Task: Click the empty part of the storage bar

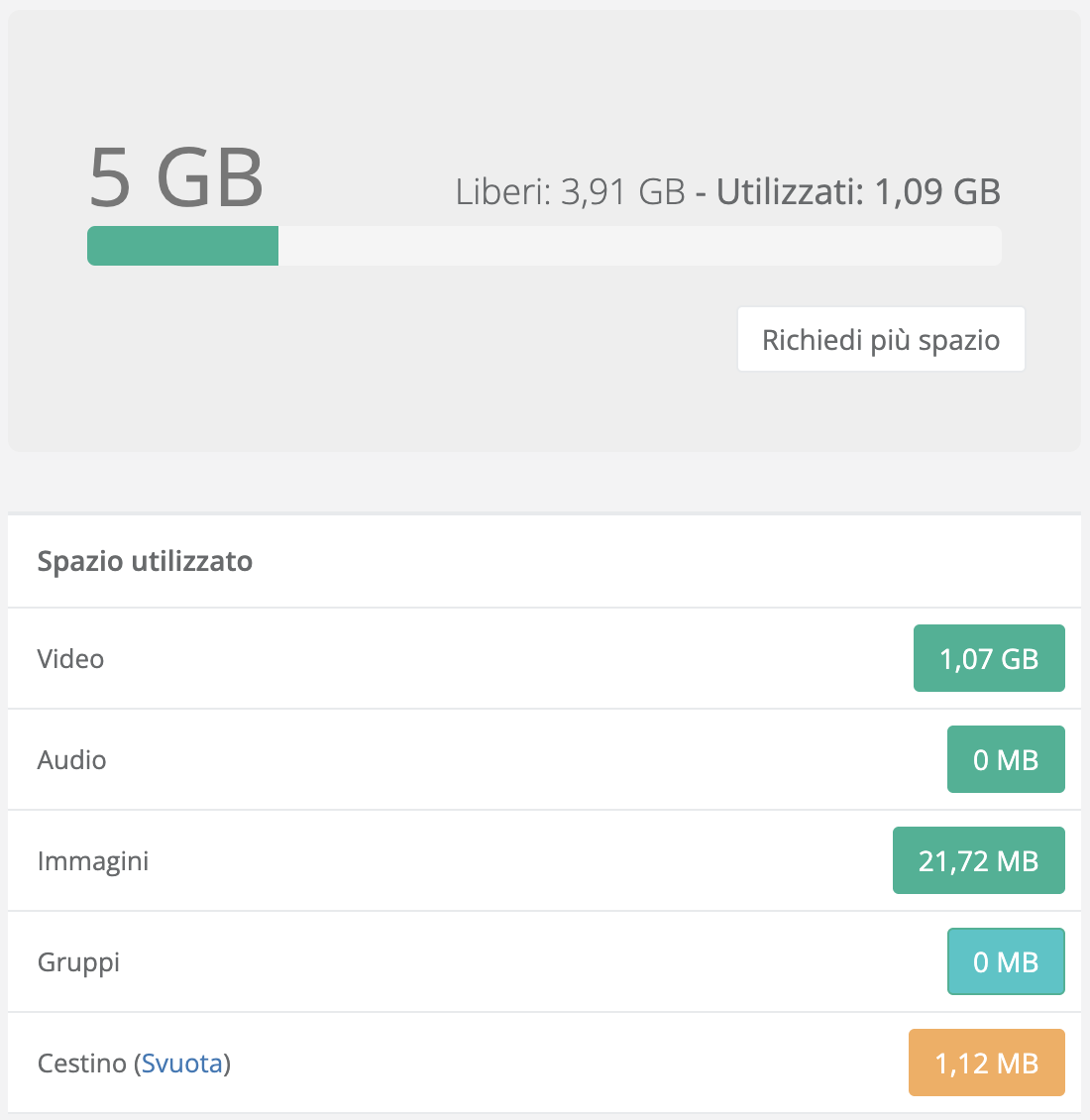Action: click(x=639, y=246)
